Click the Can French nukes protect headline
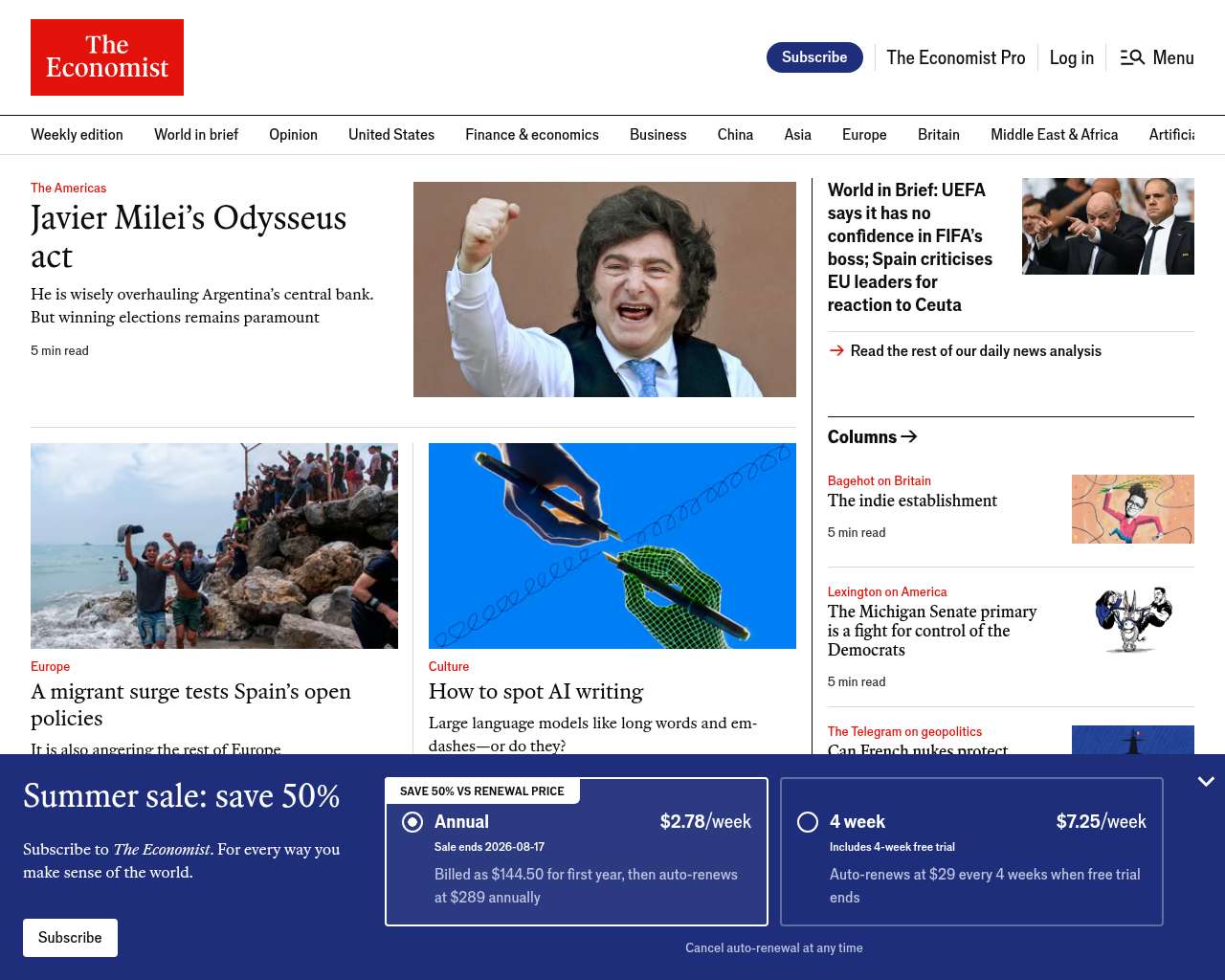This screenshot has width=1225, height=980. tap(918, 748)
